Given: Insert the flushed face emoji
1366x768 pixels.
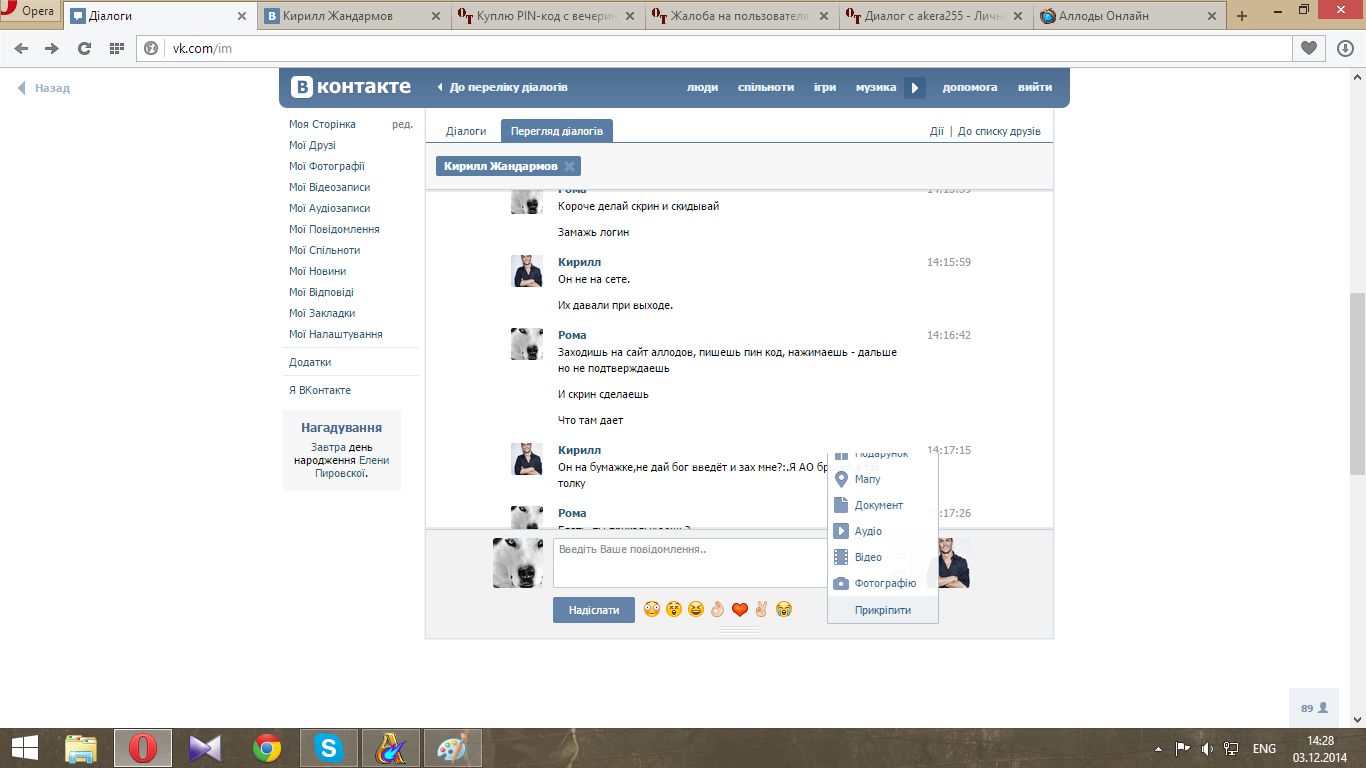Looking at the screenshot, I should (x=652, y=609).
